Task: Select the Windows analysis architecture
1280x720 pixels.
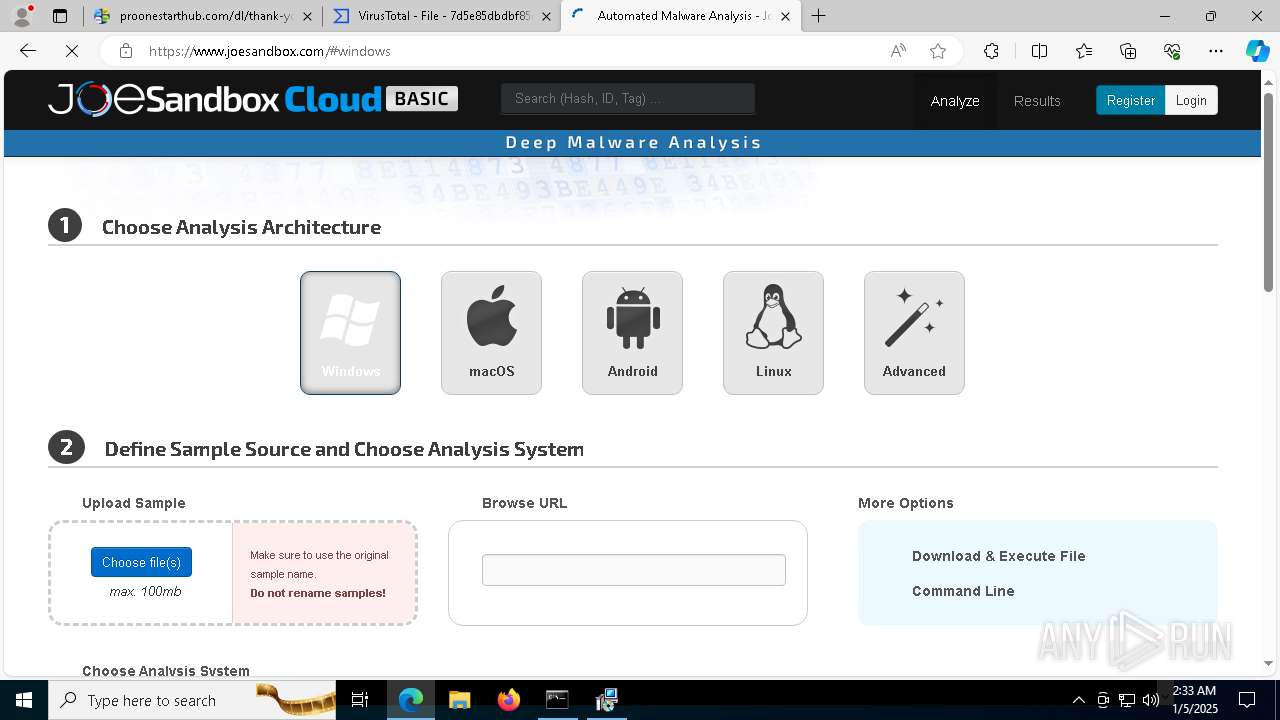Action: pos(350,333)
